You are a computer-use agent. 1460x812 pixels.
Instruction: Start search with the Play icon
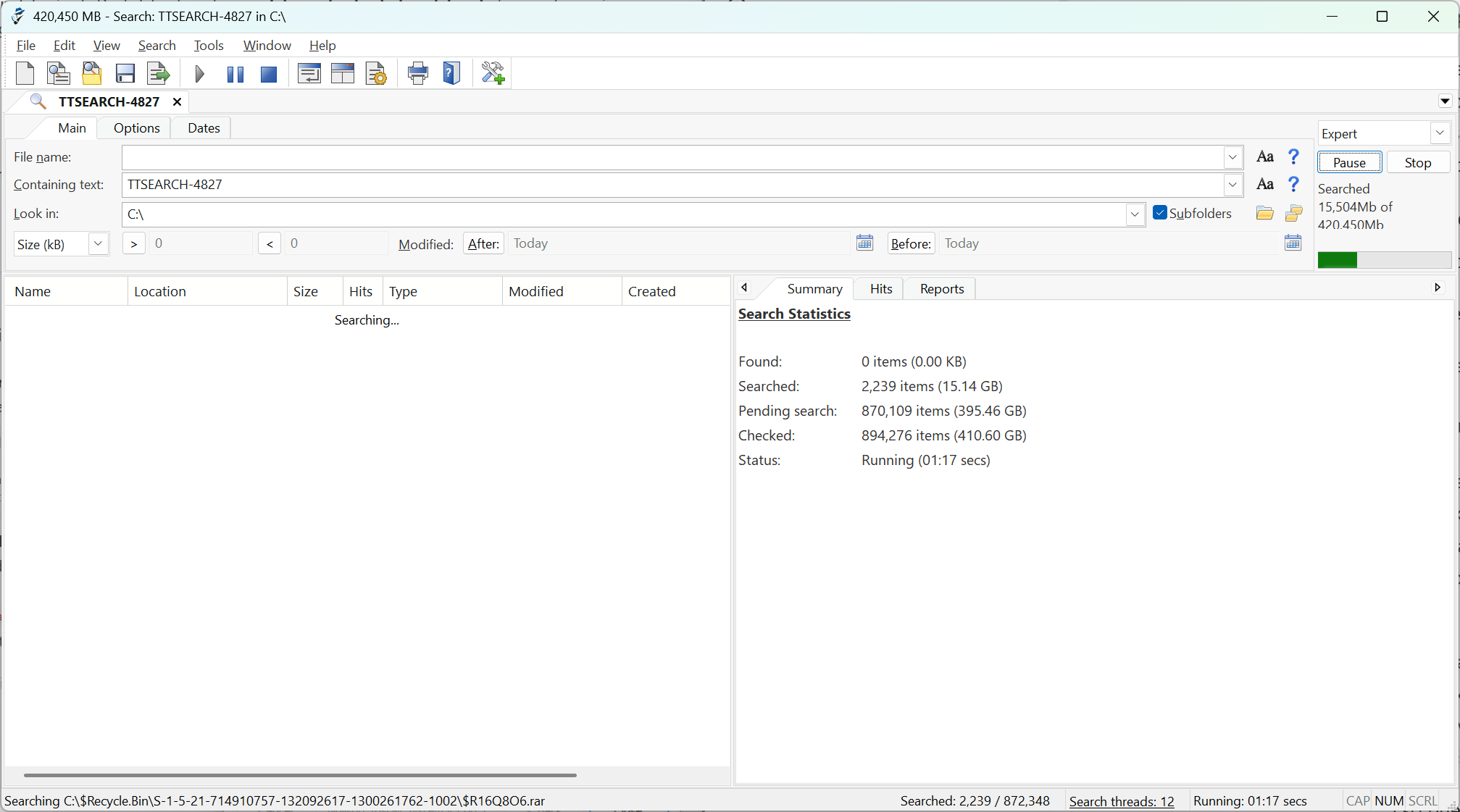(200, 73)
